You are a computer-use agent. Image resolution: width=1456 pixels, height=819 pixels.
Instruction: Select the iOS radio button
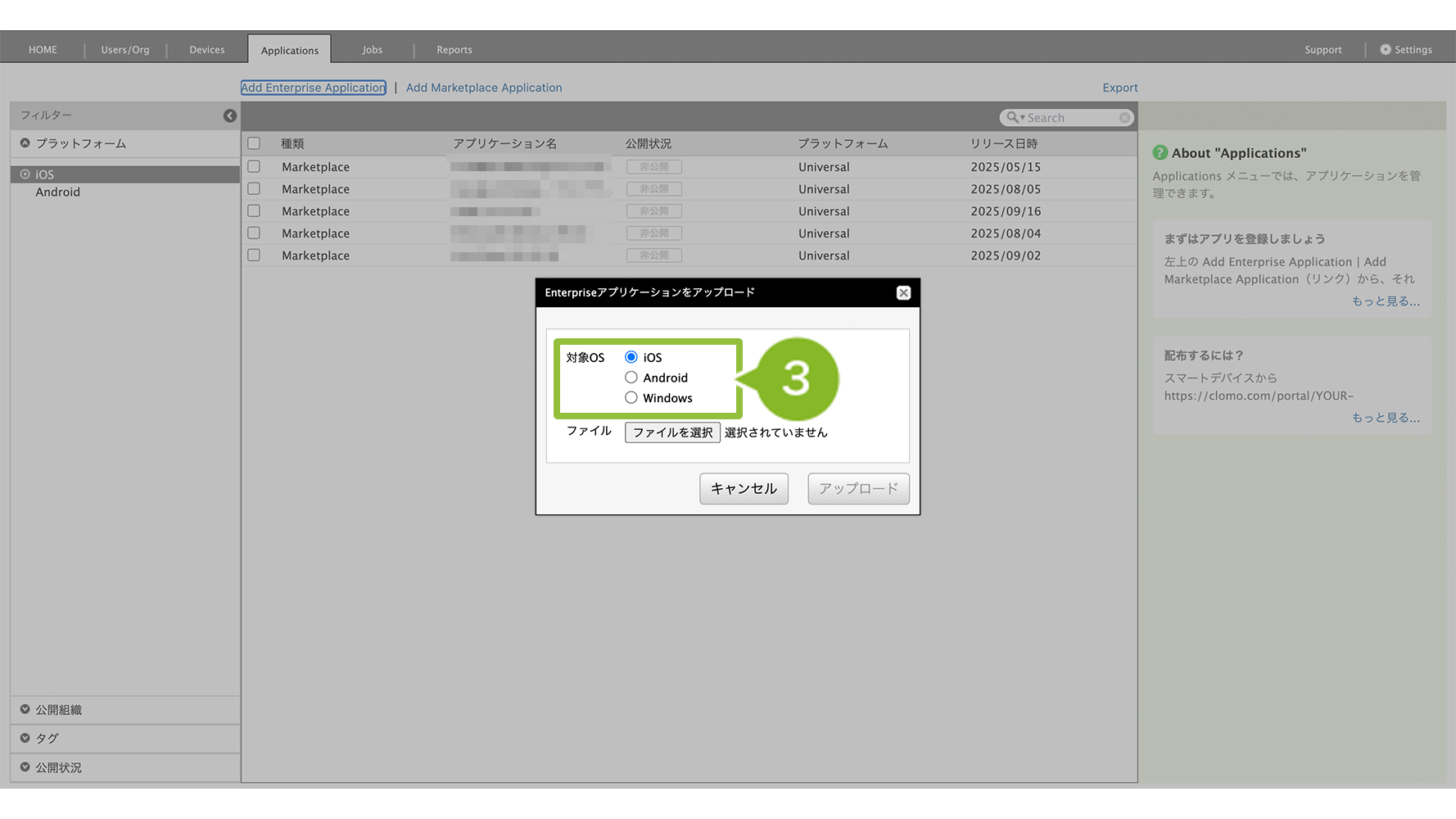click(631, 357)
